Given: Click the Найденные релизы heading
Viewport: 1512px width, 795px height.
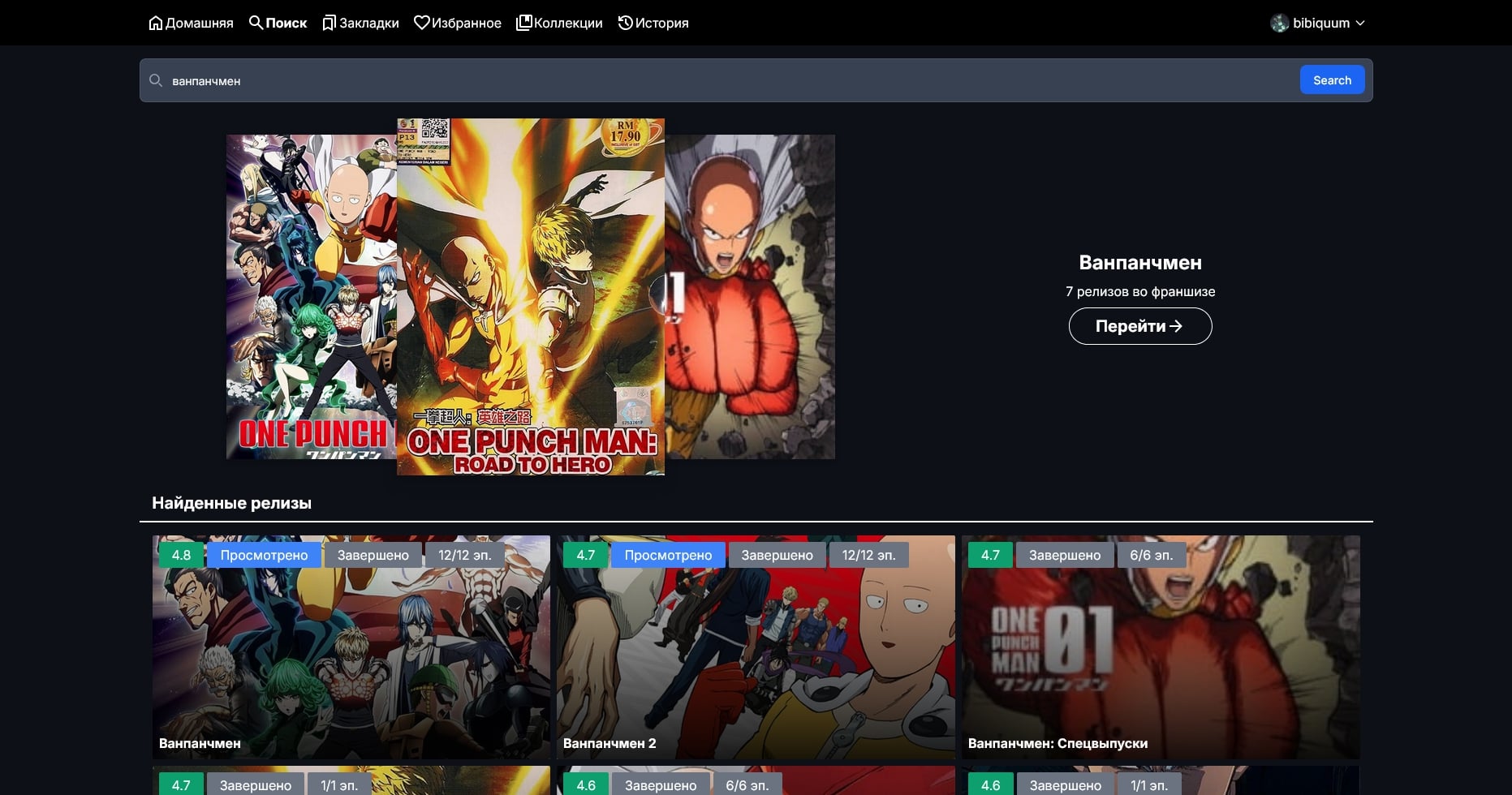Looking at the screenshot, I should pos(231,503).
